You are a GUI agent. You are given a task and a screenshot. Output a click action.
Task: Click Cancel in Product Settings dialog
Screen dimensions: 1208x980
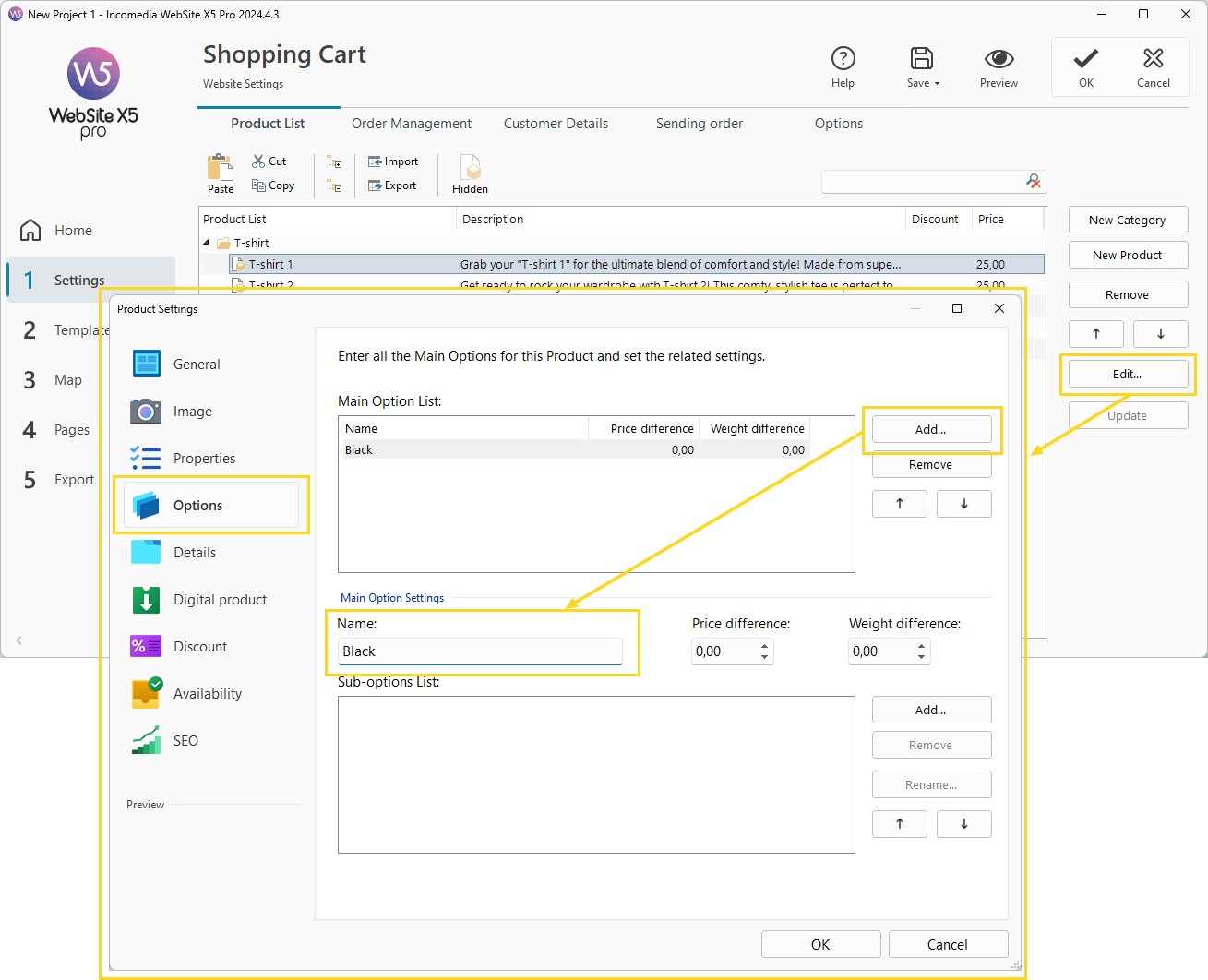click(x=948, y=945)
